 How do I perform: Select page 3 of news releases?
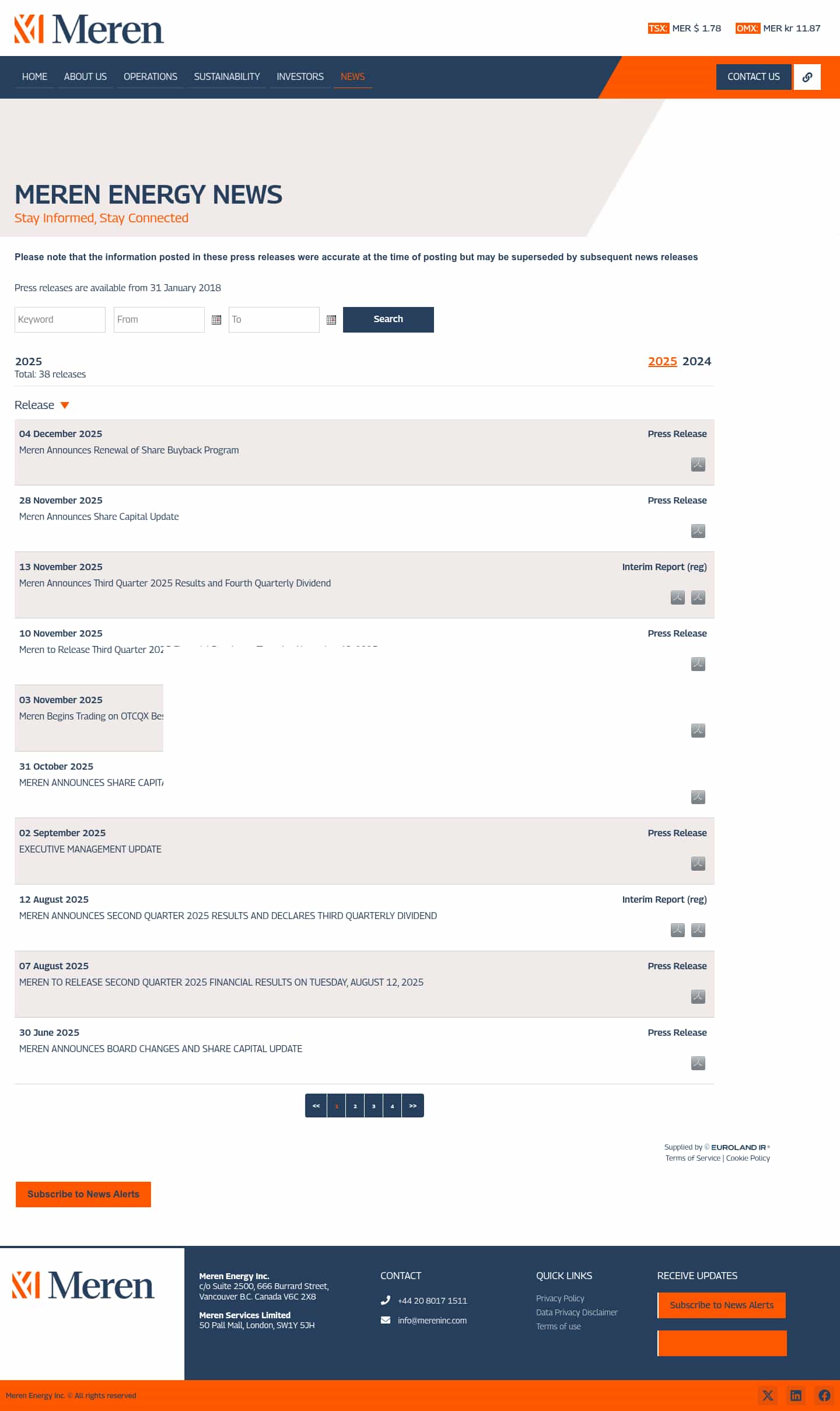373,1105
